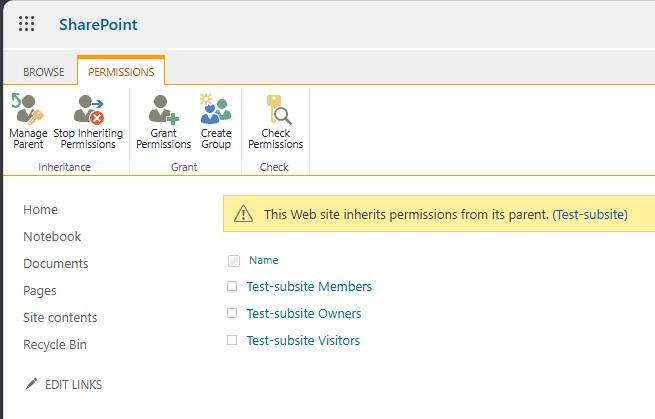Image resolution: width=655 pixels, height=419 pixels.
Task: Open the Test-subsite Members group
Action: (309, 287)
